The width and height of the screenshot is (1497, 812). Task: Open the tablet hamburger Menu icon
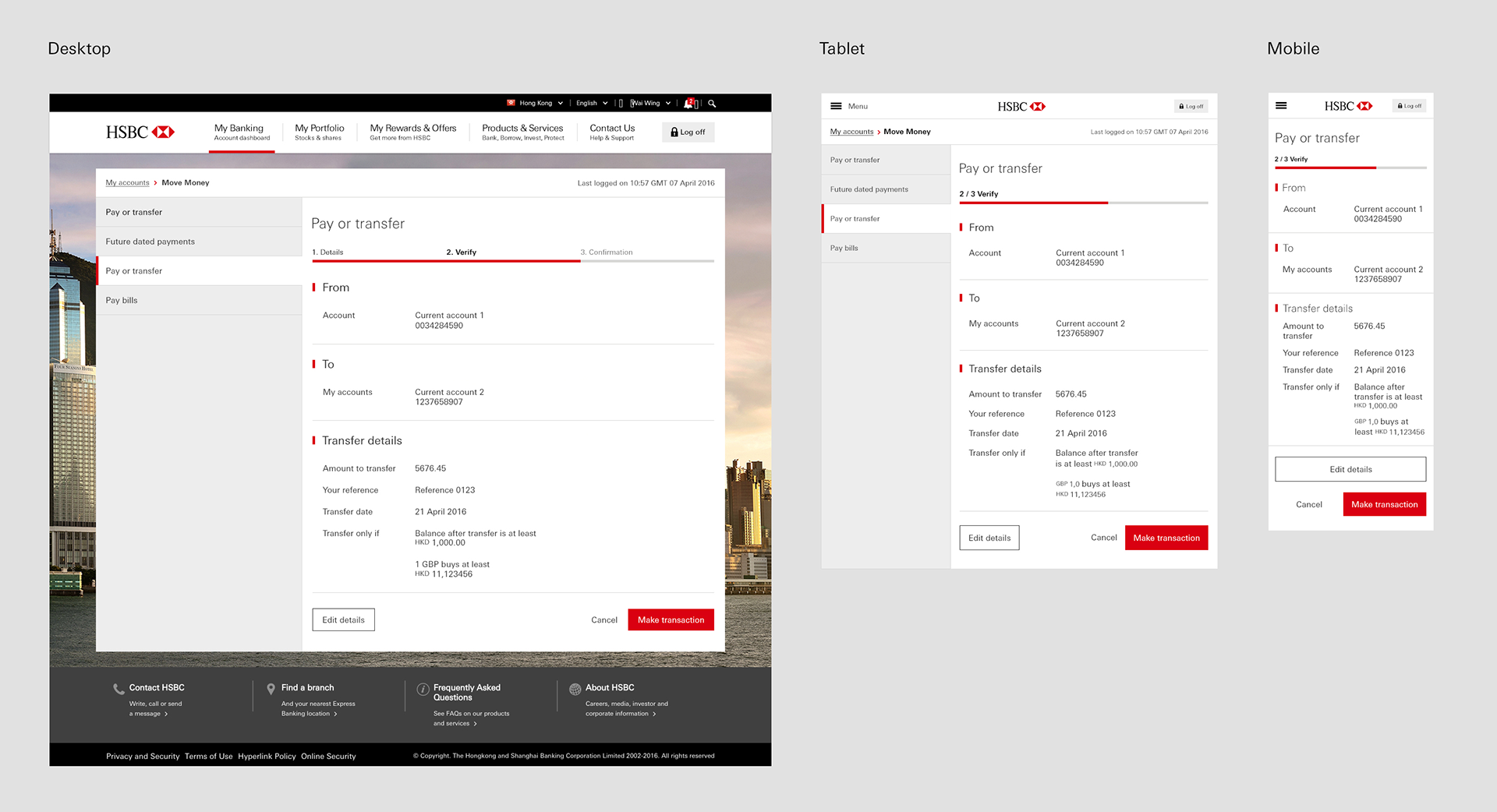tap(836, 106)
